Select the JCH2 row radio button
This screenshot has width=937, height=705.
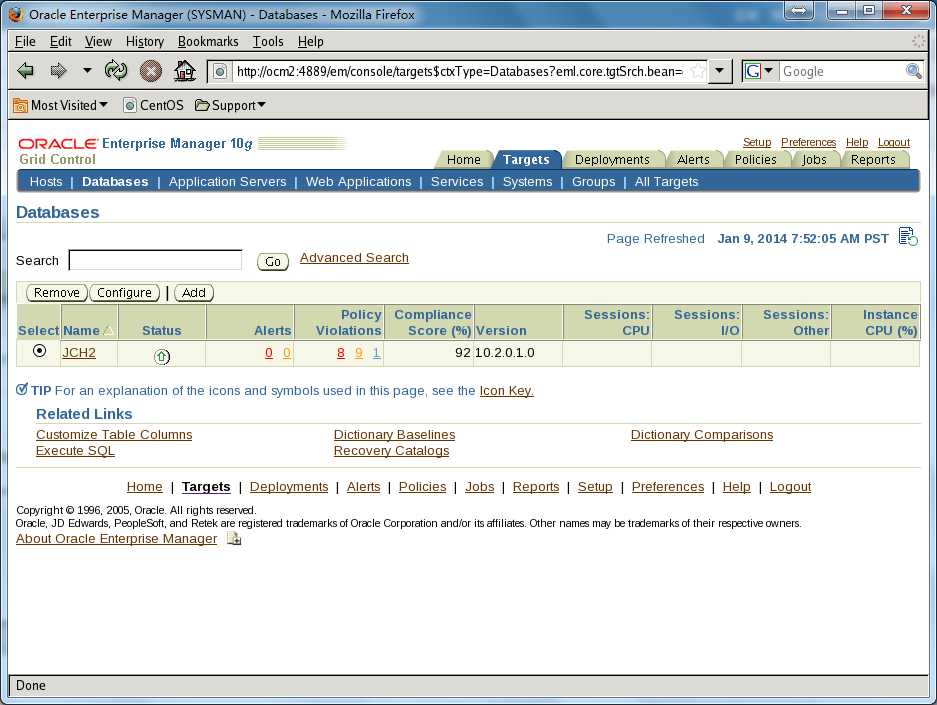click(39, 351)
